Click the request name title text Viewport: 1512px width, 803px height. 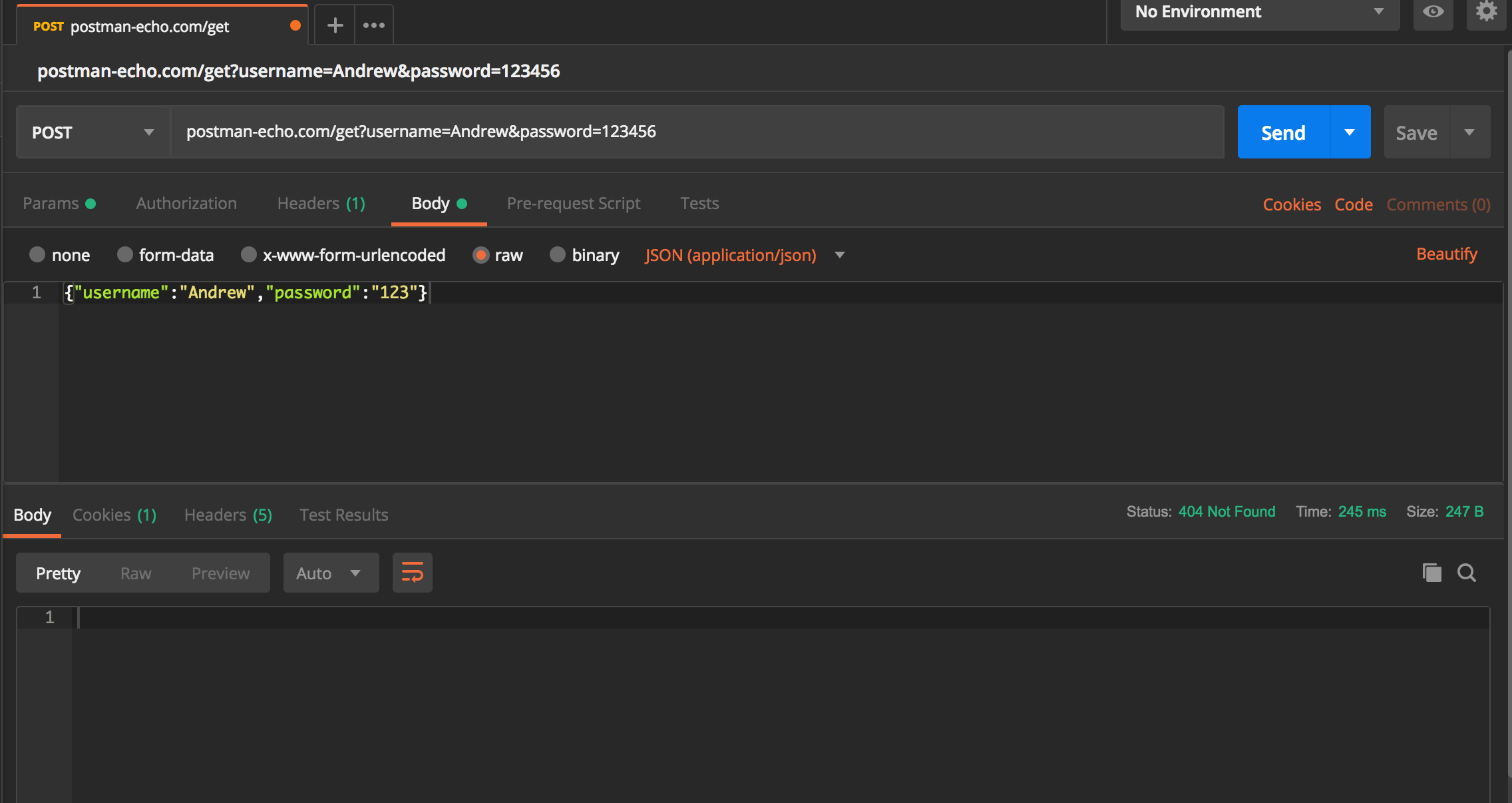click(x=298, y=71)
